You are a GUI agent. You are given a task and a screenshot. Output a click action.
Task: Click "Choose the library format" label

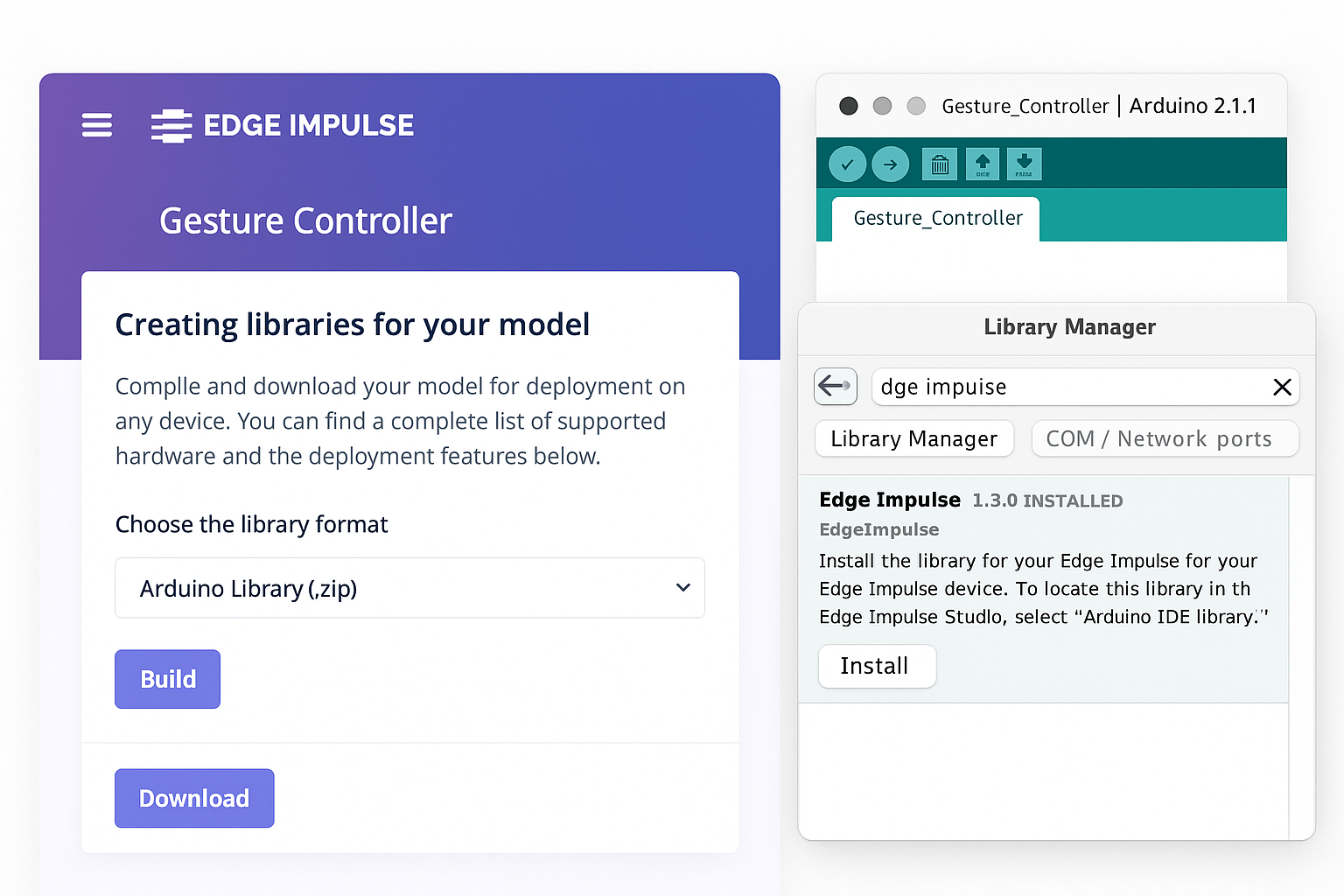[252, 524]
